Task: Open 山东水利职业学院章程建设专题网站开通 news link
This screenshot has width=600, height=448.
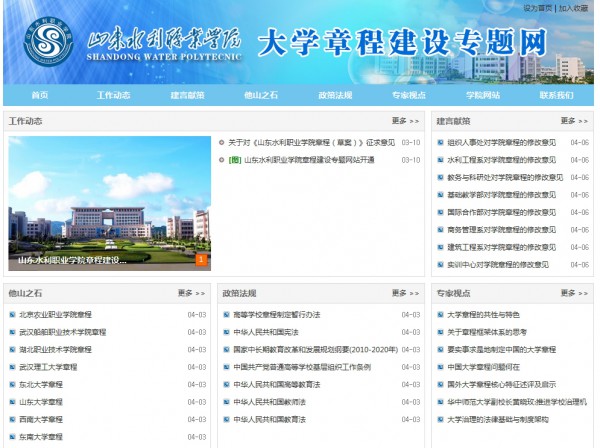Action: tap(309, 159)
